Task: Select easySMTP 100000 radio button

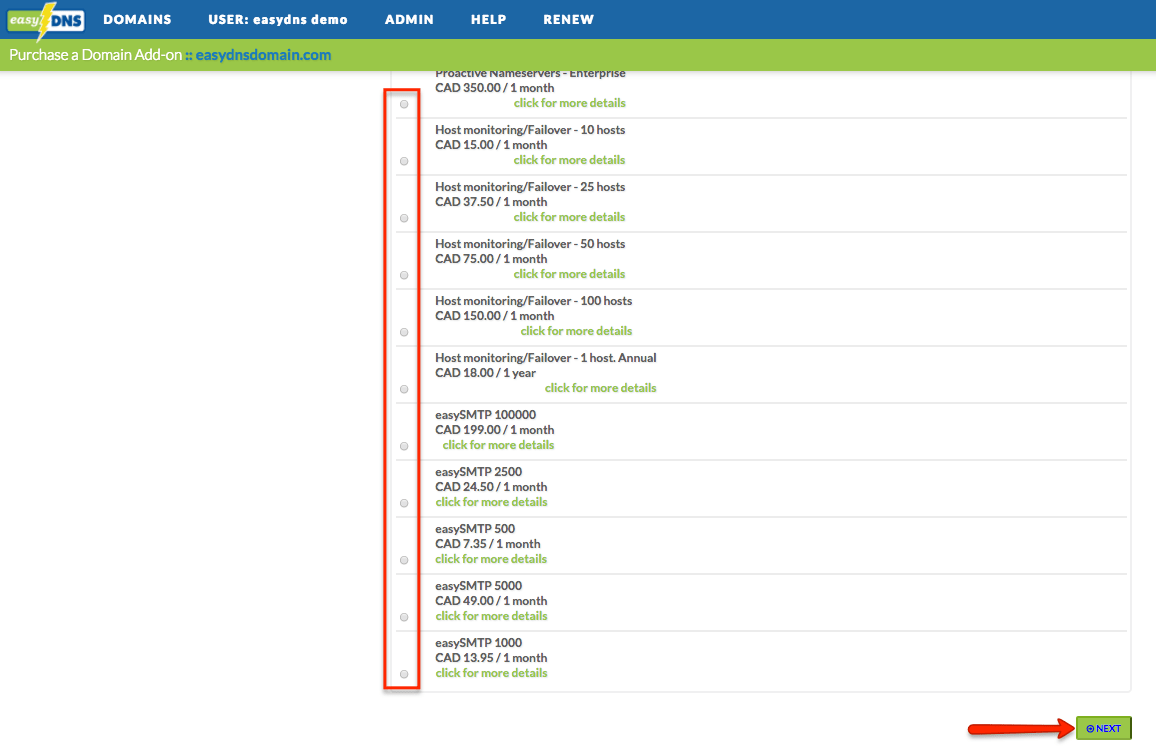Action: [x=404, y=446]
